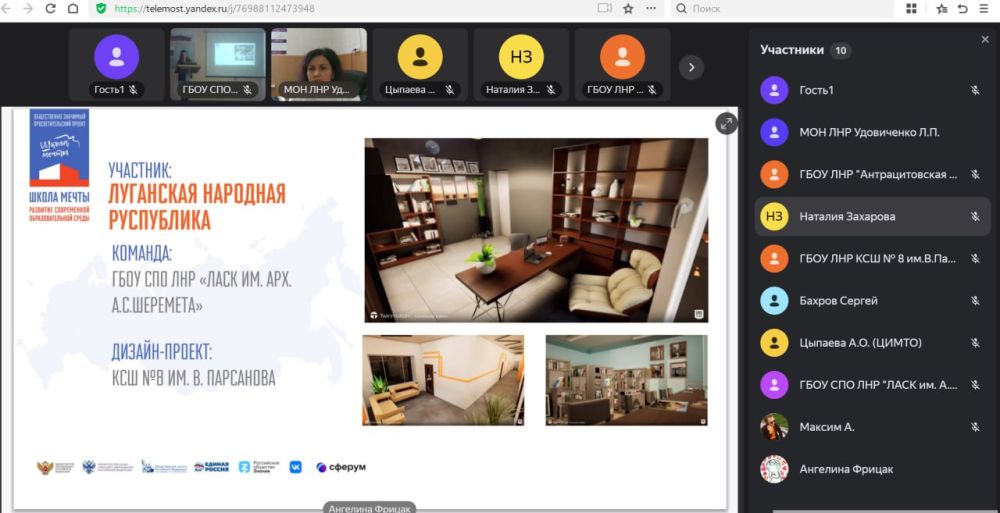
Task: Click the large office render image on slide
Action: [x=536, y=230]
